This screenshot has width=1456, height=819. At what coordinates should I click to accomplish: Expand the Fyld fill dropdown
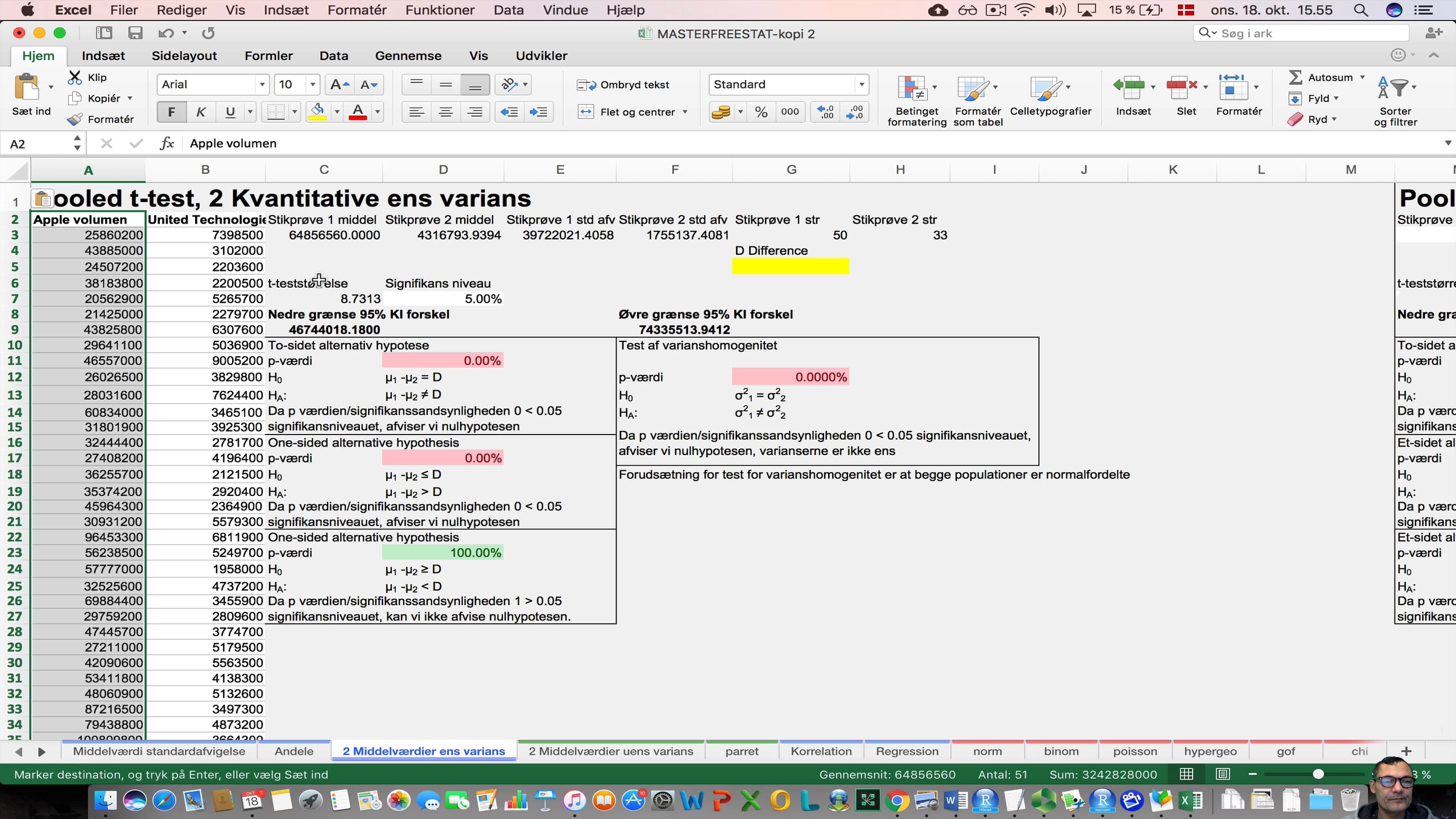(x=1336, y=98)
